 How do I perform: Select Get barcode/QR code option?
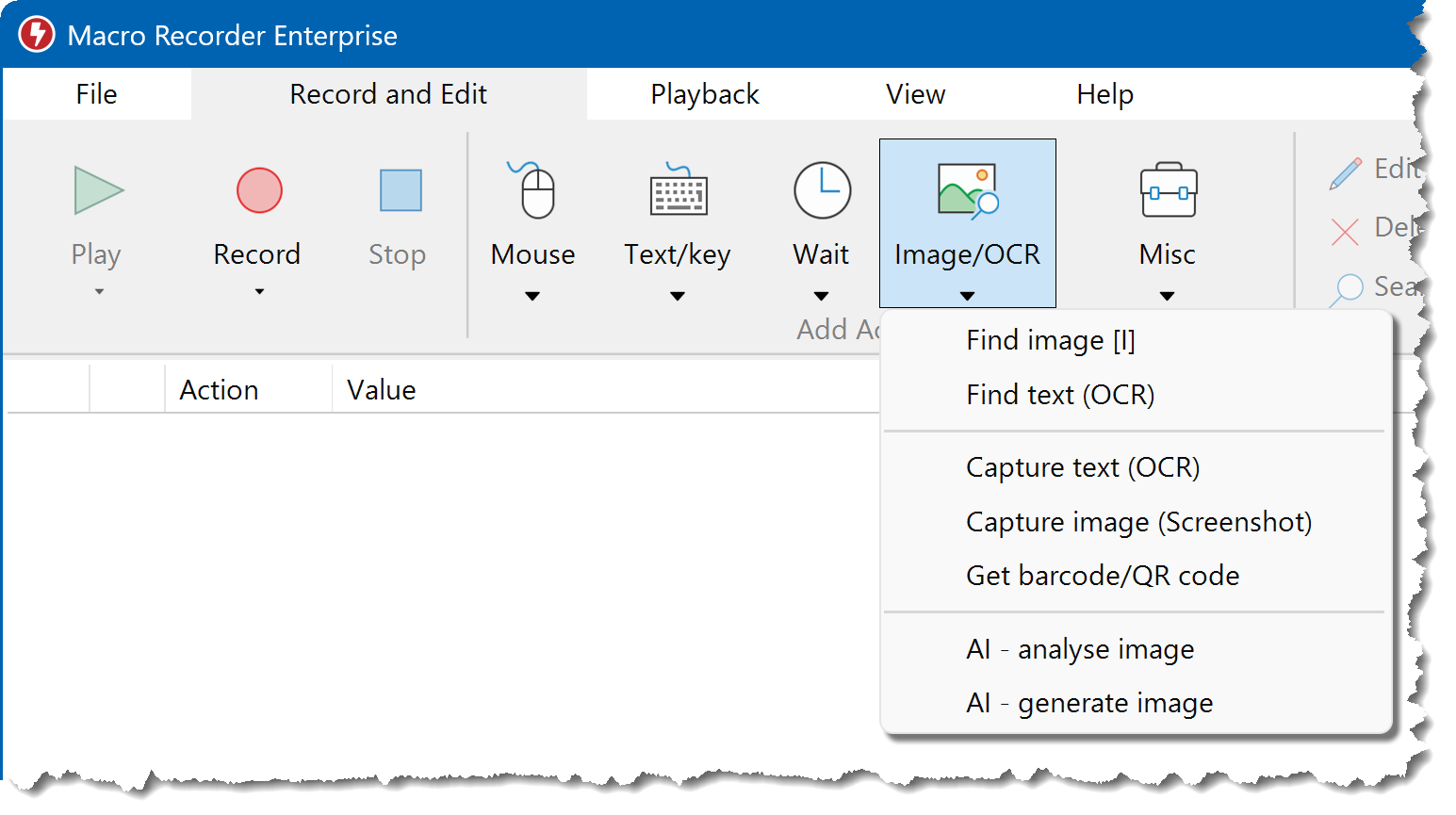coord(1102,576)
